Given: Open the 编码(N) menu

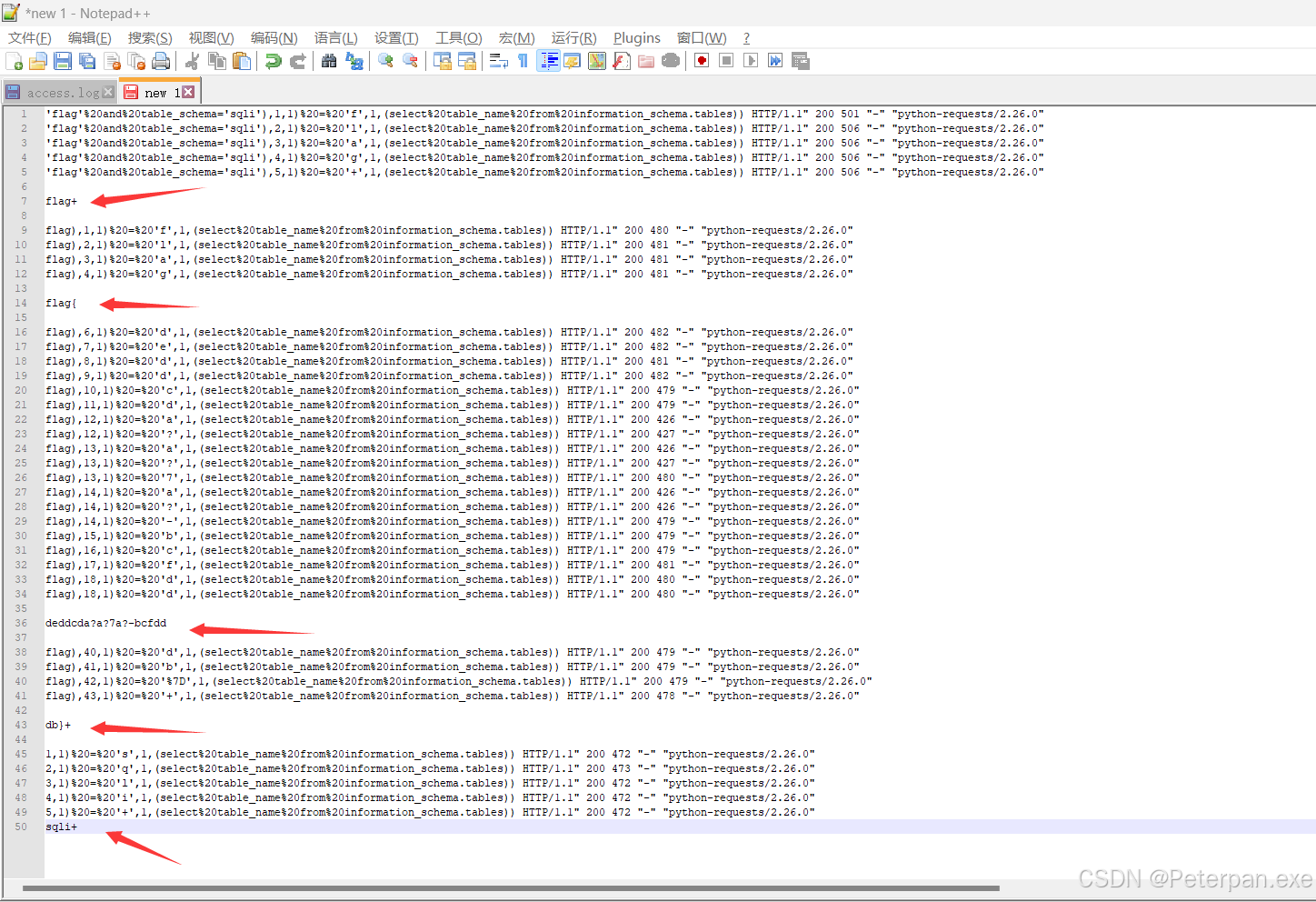Looking at the screenshot, I should click(274, 37).
